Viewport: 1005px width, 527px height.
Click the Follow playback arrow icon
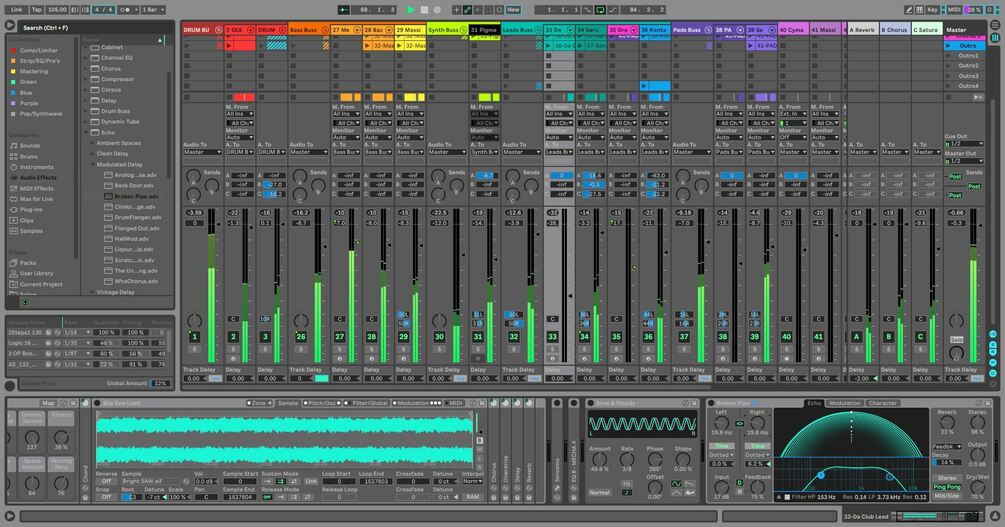tap(344, 10)
